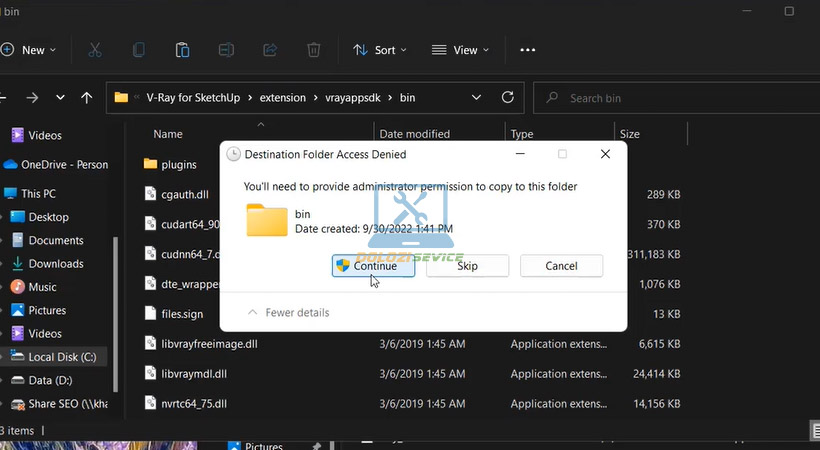
Task: Open the Downloads folder in sidebar
Action: tap(55, 264)
